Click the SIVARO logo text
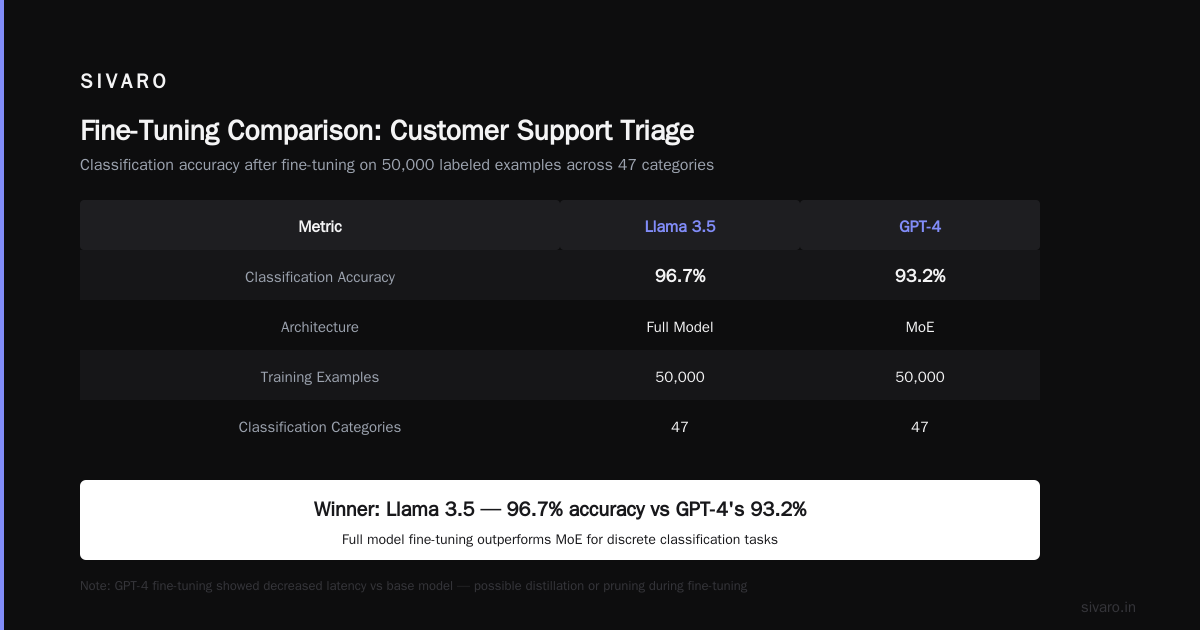Image resolution: width=1200 pixels, height=630 pixels. click(124, 82)
